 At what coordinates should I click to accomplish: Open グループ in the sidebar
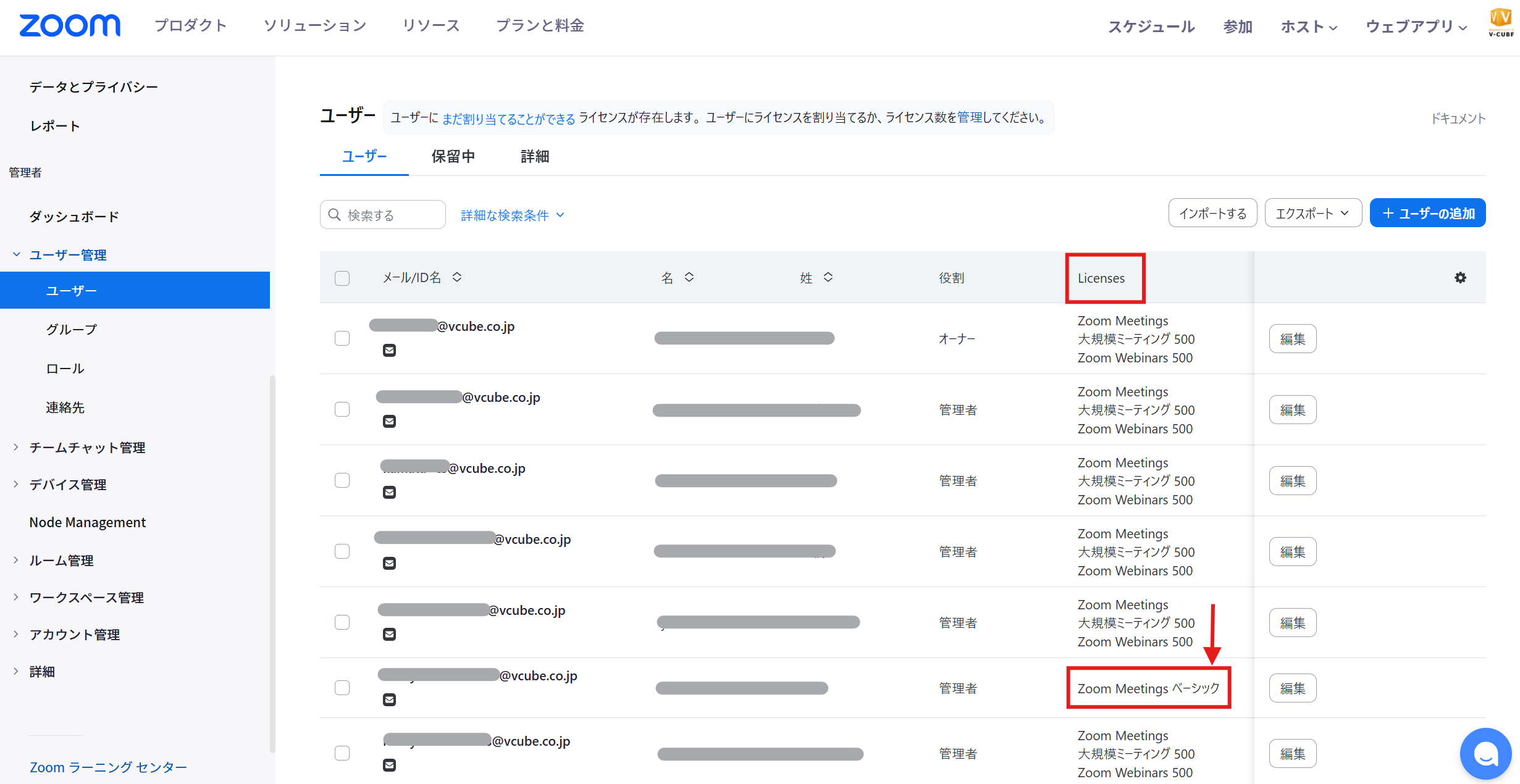pos(72,329)
